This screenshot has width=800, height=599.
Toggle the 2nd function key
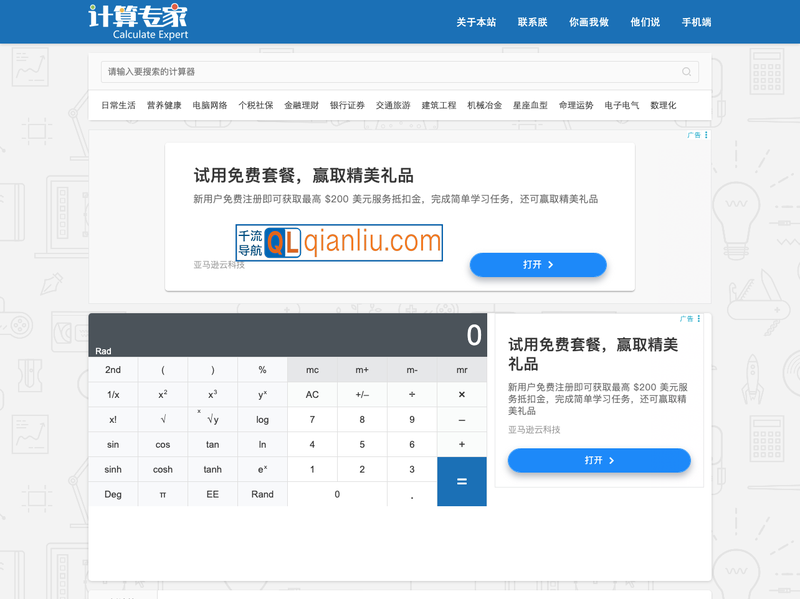coord(112,369)
